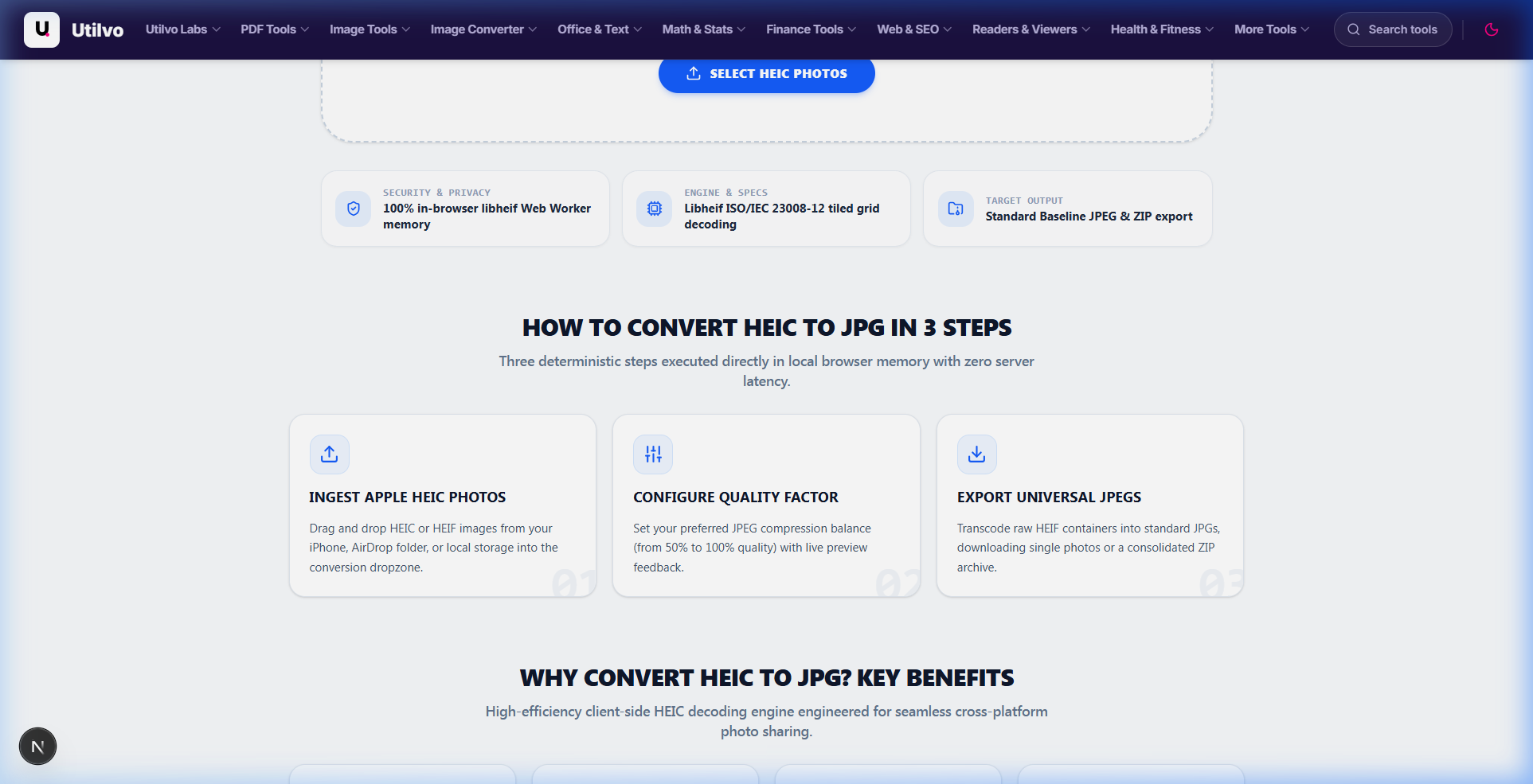The image size is (1533, 784).
Task: Click the Libheif ISO/IEC 23008-12 tiled grid decoding text
Action: click(782, 216)
